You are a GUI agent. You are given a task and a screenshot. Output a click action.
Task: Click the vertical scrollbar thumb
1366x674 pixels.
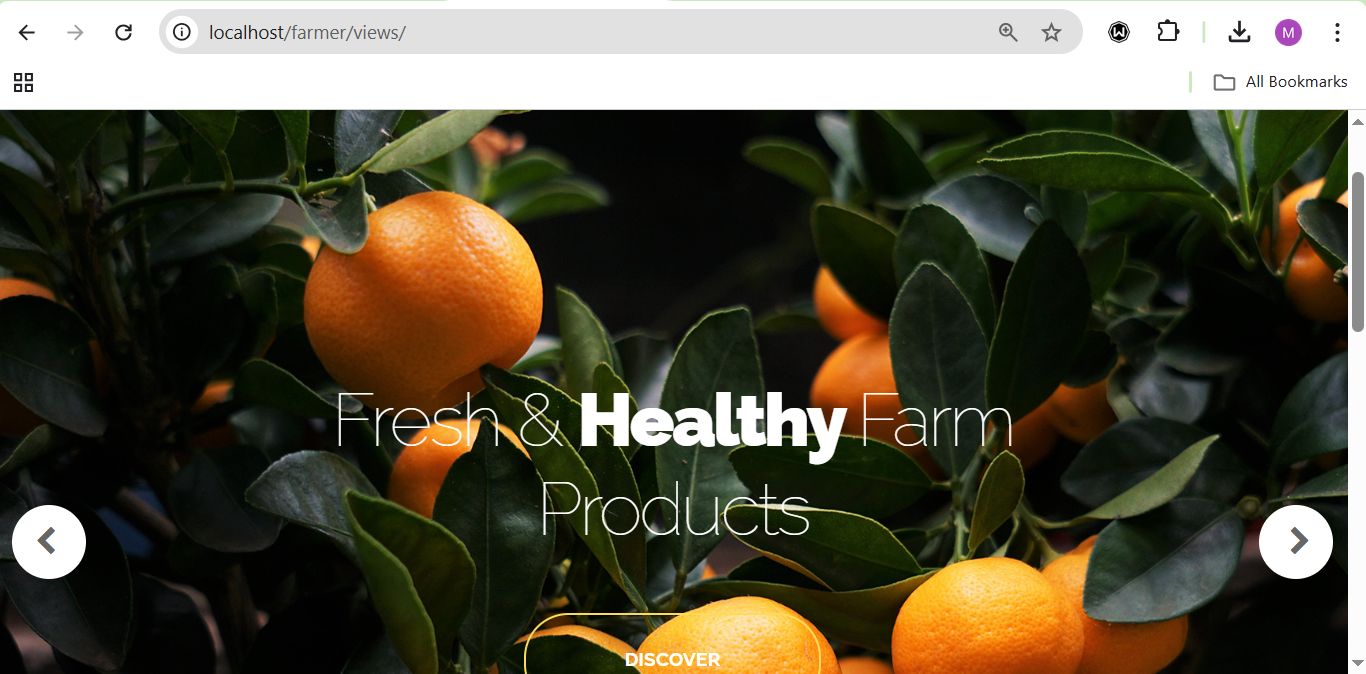(1358, 252)
